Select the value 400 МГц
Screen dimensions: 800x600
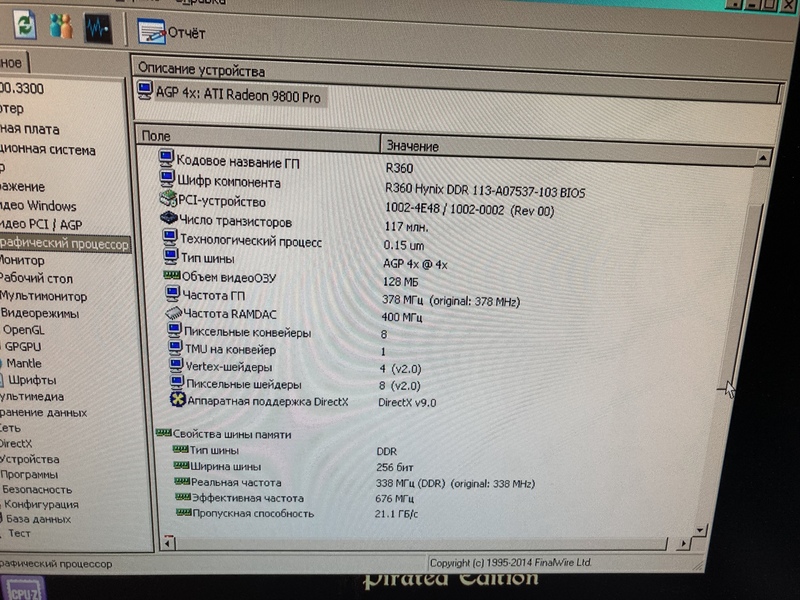(x=402, y=317)
